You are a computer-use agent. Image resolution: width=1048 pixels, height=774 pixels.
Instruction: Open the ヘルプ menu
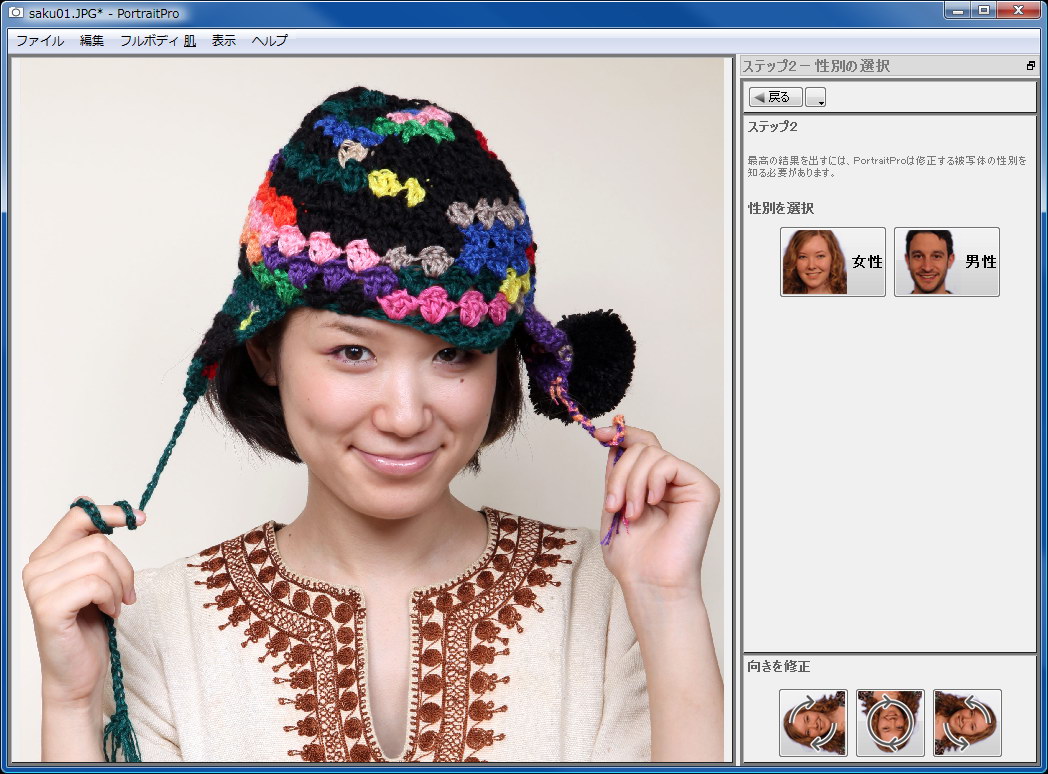click(x=269, y=41)
